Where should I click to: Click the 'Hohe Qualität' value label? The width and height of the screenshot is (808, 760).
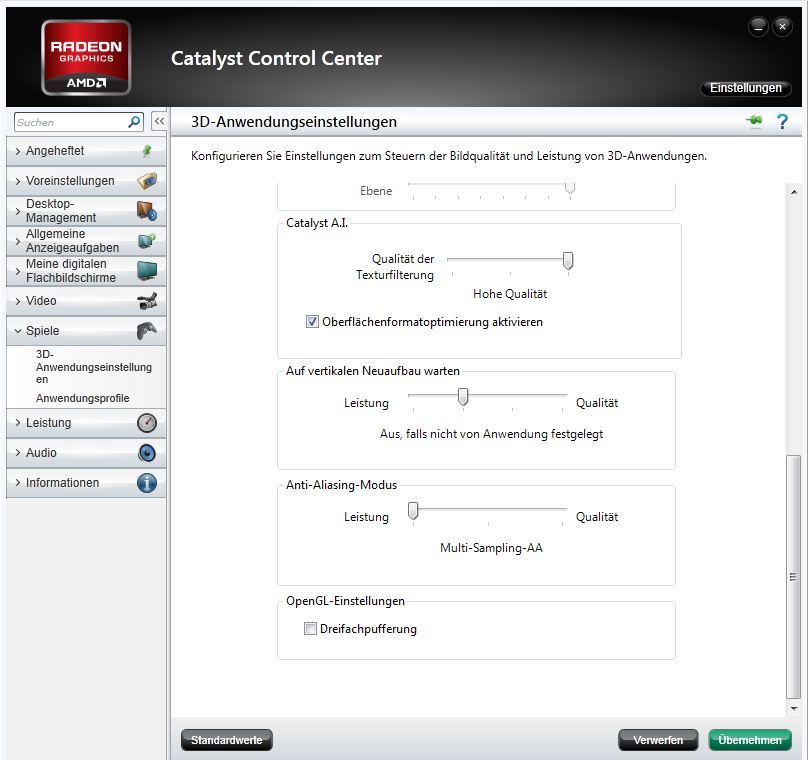510,294
